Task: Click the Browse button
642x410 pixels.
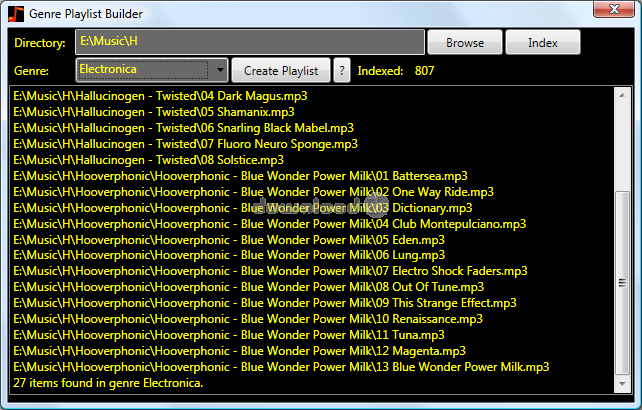Action: [464, 43]
